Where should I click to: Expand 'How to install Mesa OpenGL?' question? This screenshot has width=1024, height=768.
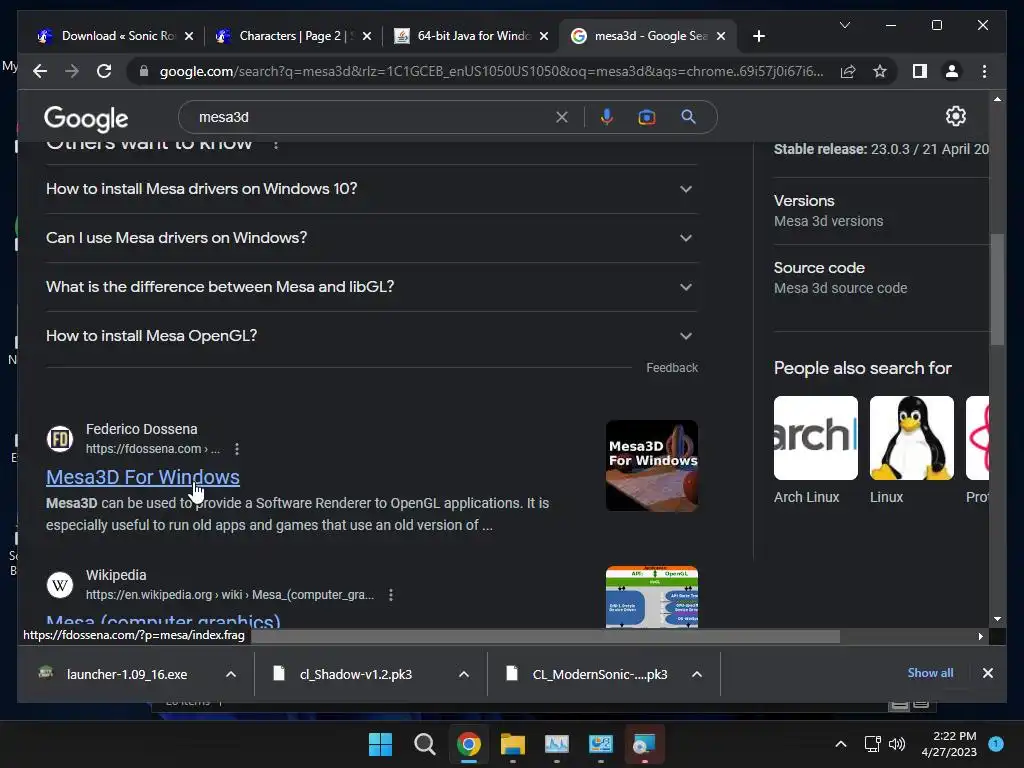point(372,336)
